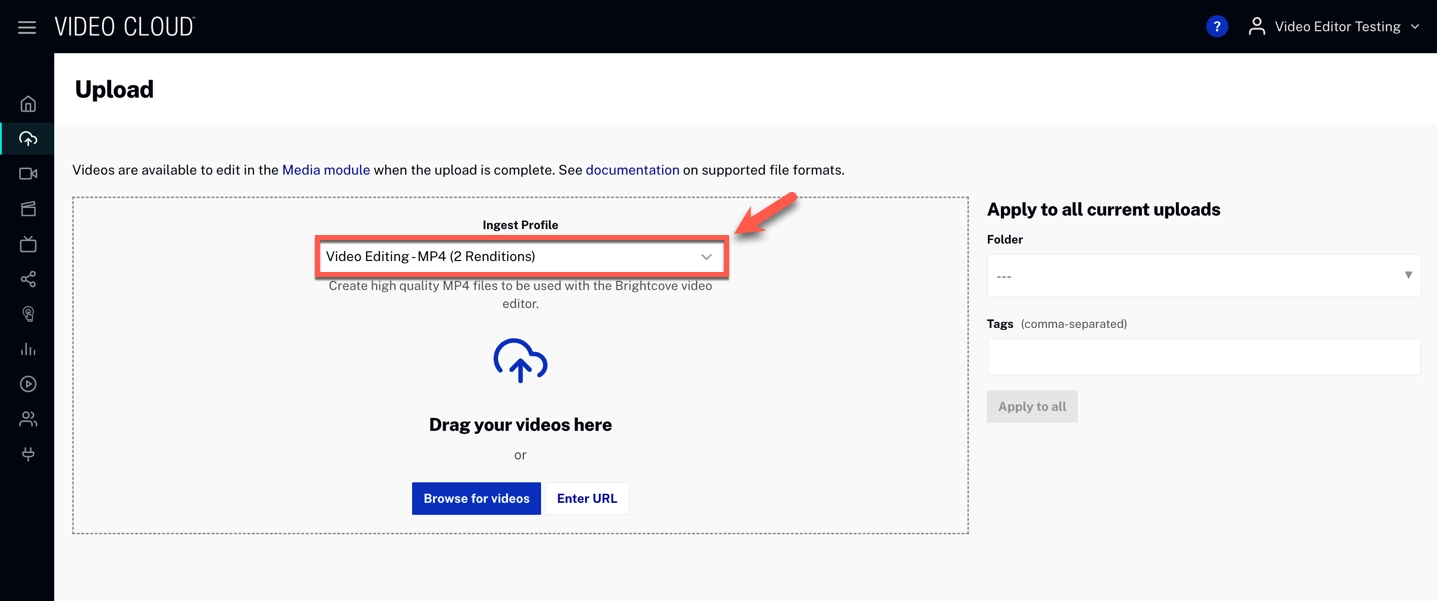This screenshot has height=601, width=1437.
Task: Open the documentation link
Action: coord(632,170)
